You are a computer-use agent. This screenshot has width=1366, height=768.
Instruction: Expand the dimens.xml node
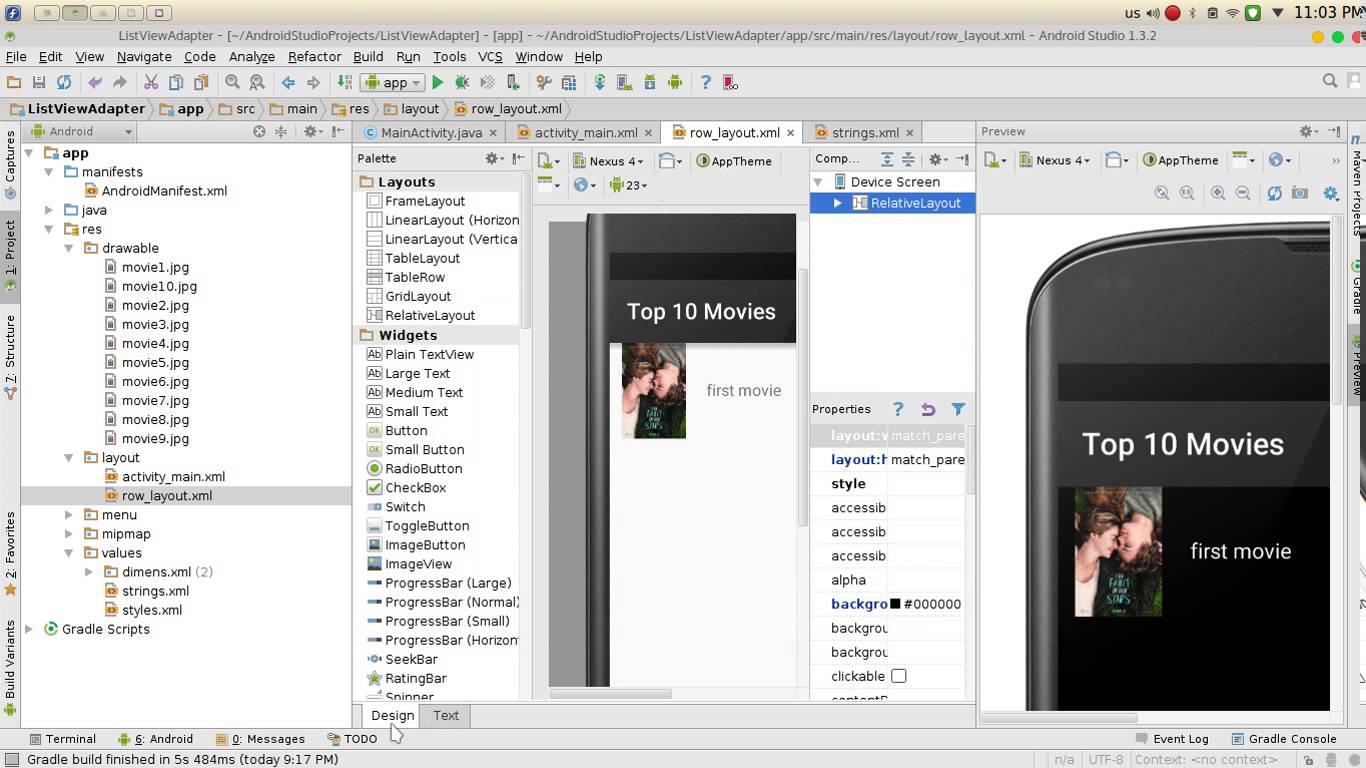89,572
